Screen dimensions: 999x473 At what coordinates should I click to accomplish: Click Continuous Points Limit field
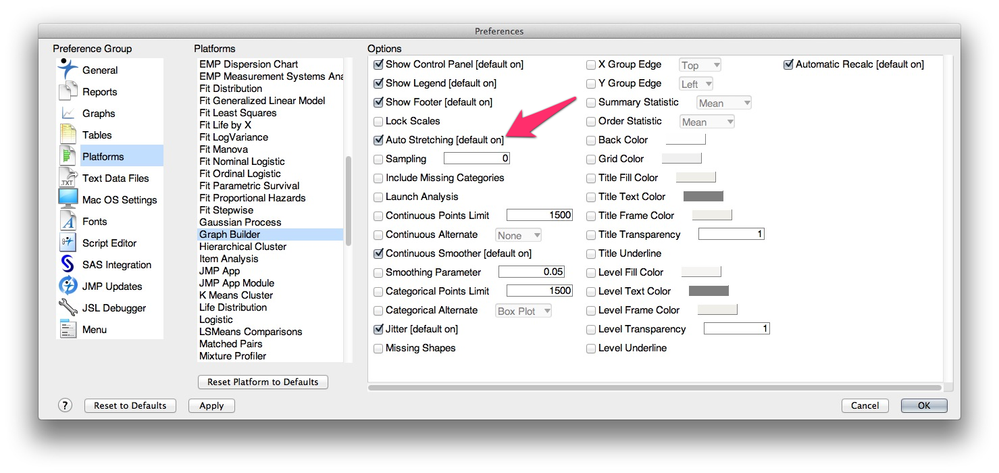[x=540, y=215]
